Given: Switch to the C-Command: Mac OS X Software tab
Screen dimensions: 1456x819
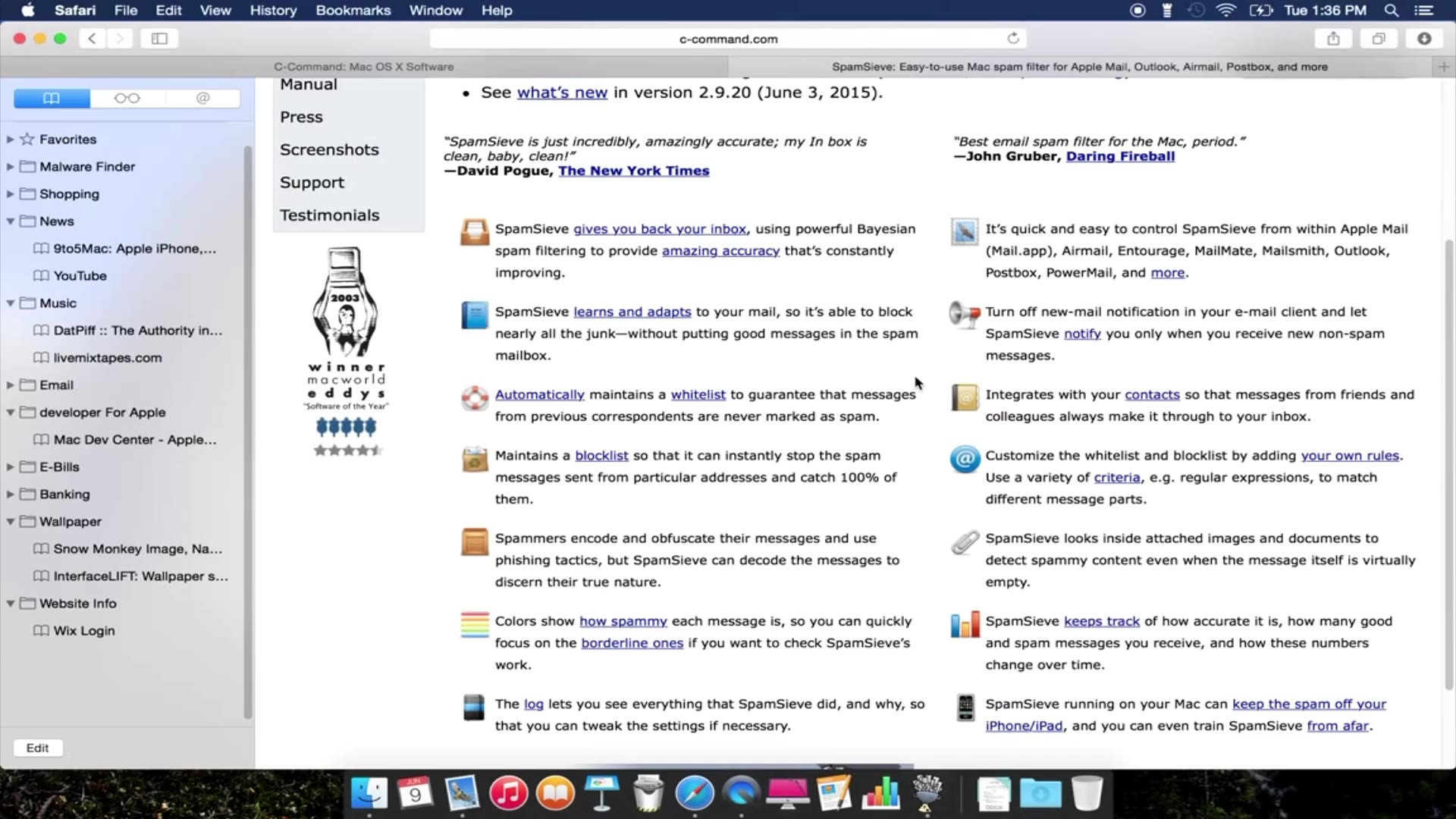Looking at the screenshot, I should tap(364, 67).
